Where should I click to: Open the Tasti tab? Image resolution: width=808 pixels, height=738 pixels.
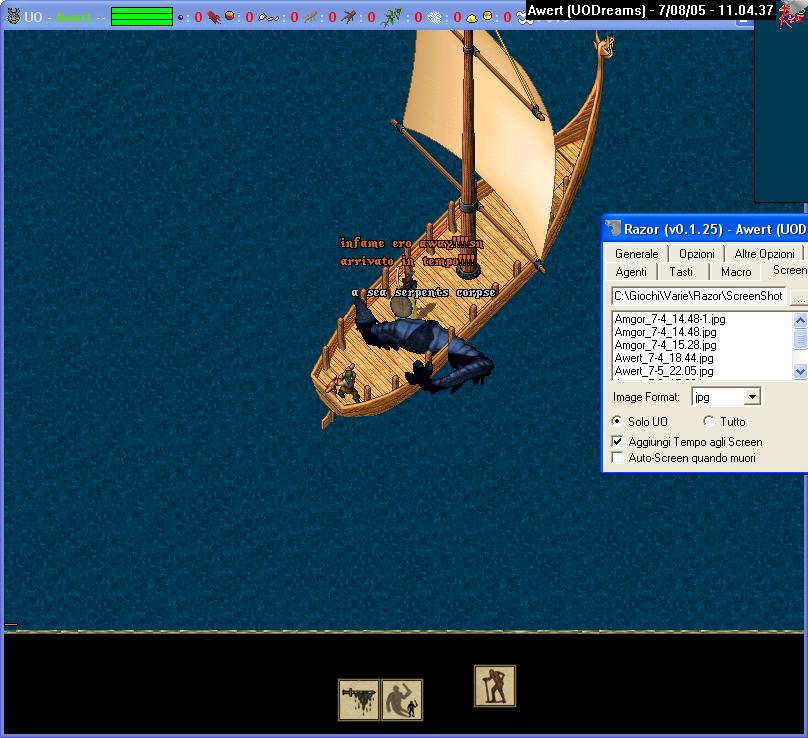click(681, 272)
